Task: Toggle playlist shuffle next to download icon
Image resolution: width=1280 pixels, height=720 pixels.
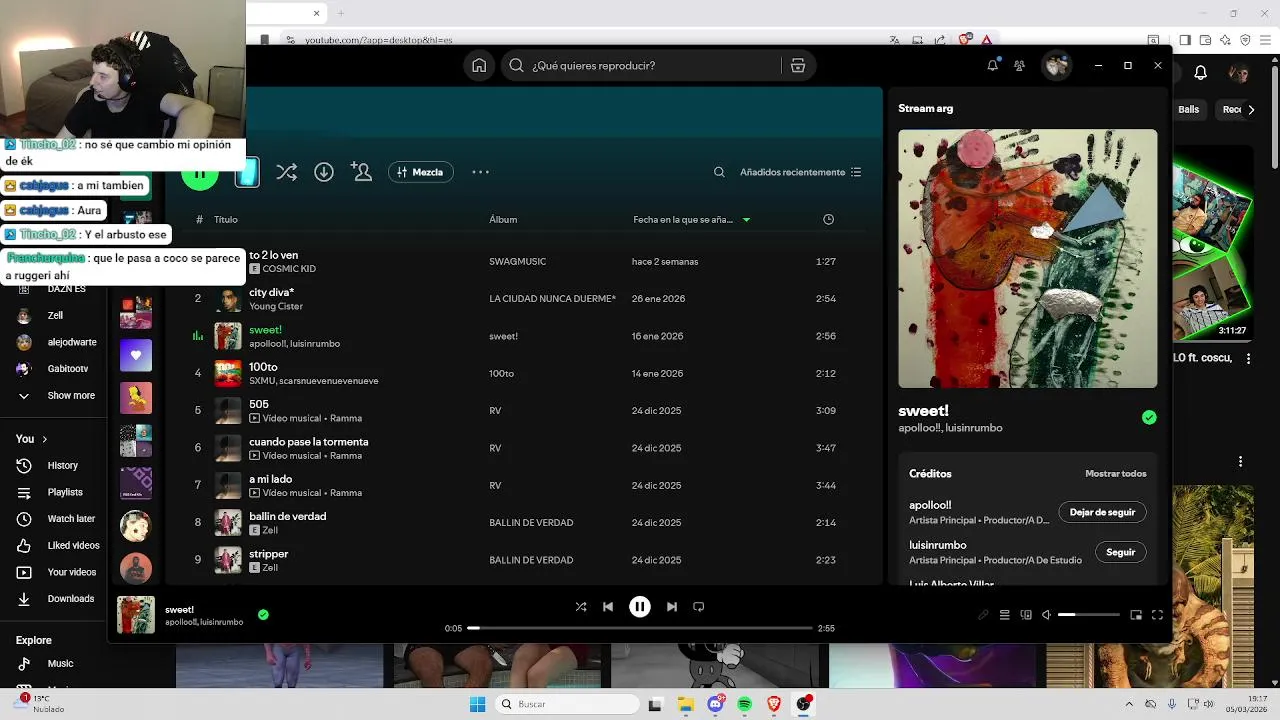Action: (286, 172)
